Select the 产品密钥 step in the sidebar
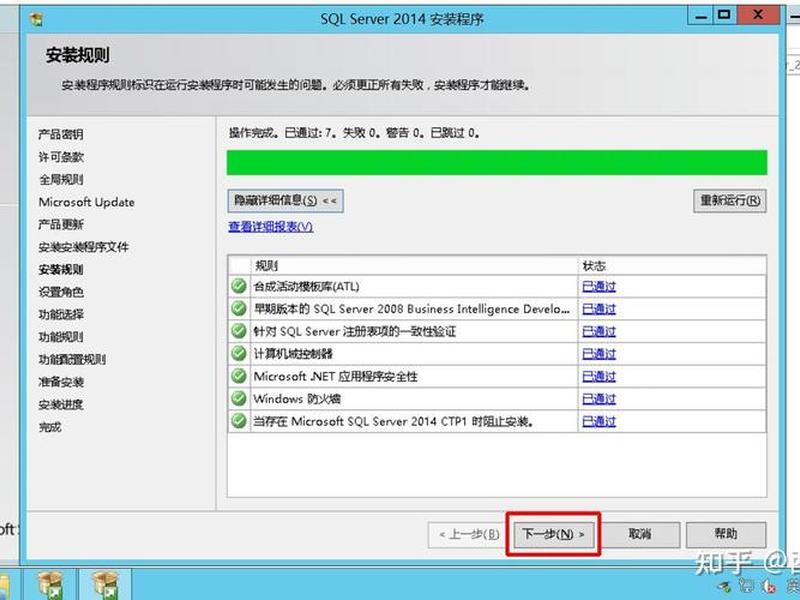This screenshot has height=600, width=800. pos(61,135)
